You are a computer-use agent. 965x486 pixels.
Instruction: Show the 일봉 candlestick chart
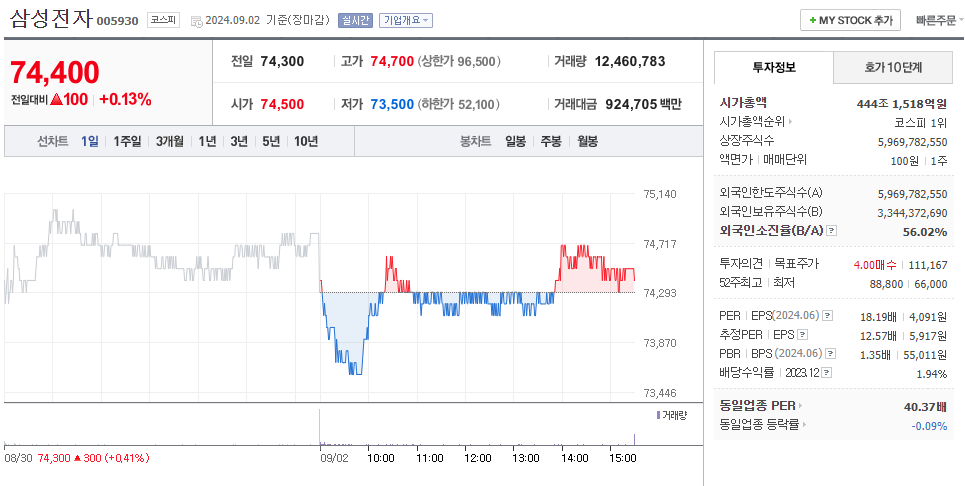tap(516, 141)
